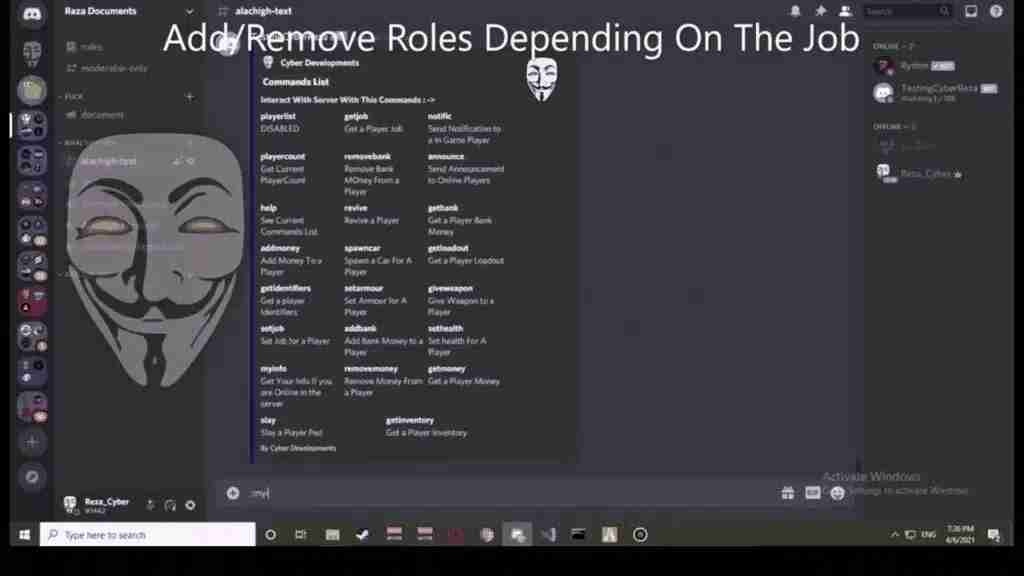Select the moderator-only channel

(x=113, y=68)
